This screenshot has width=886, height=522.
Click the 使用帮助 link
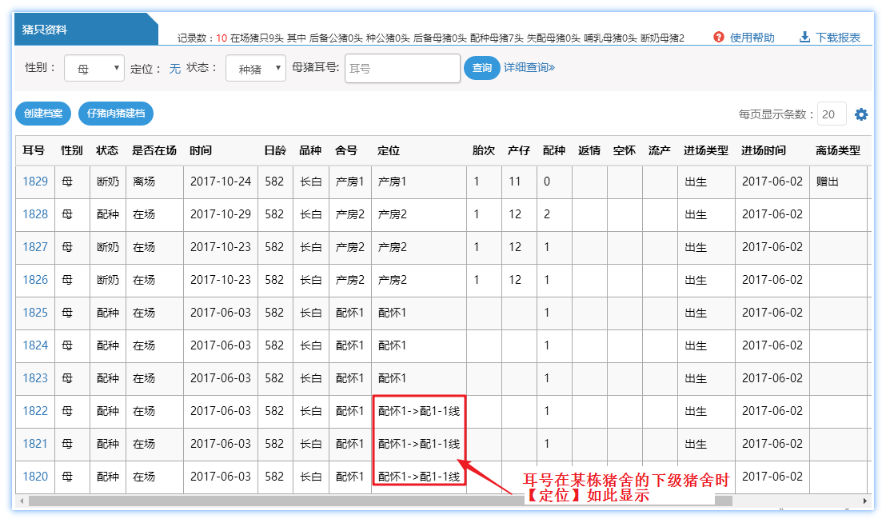pos(751,38)
